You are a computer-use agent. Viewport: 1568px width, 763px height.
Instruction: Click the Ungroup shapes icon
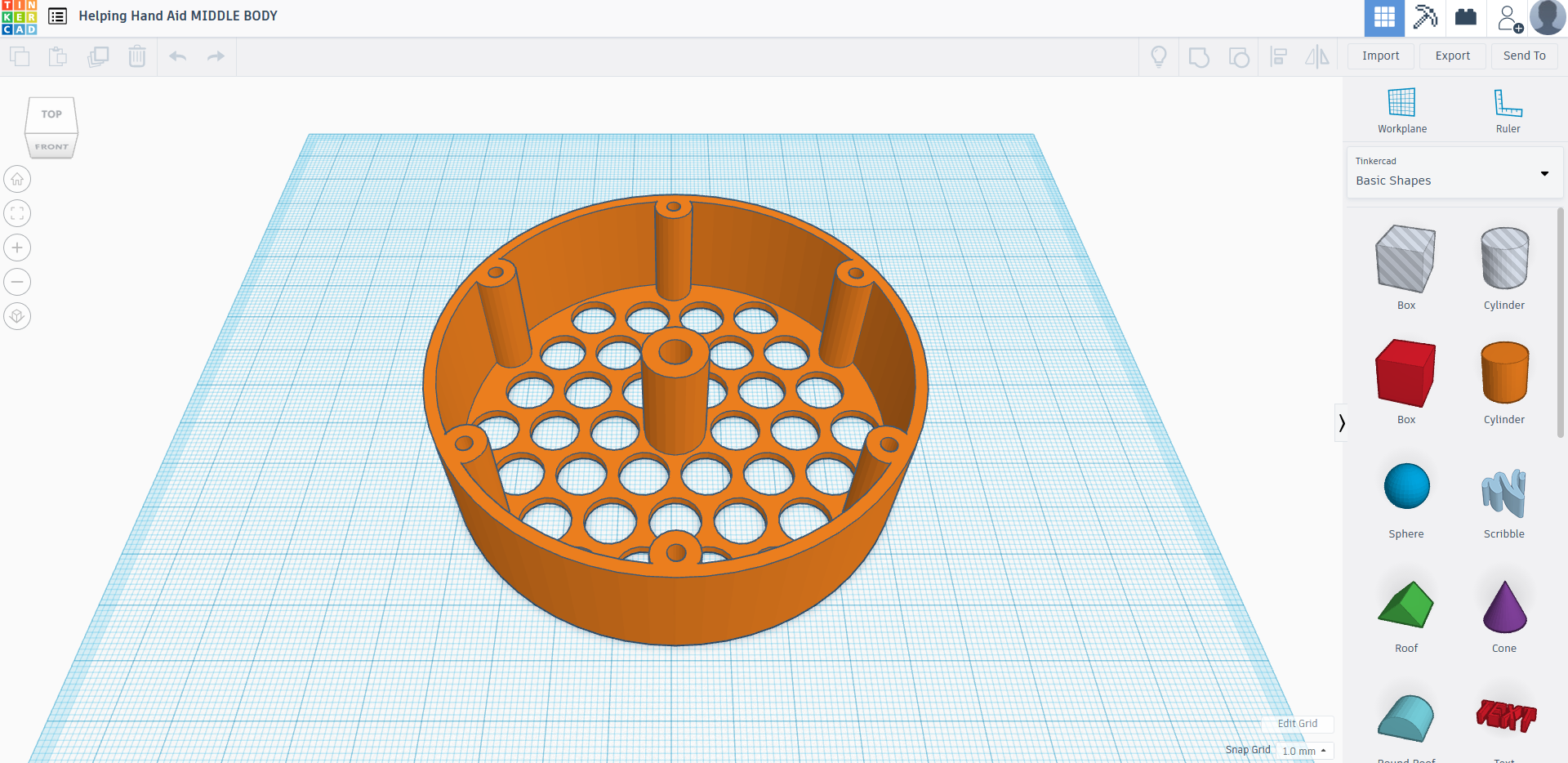(1239, 57)
